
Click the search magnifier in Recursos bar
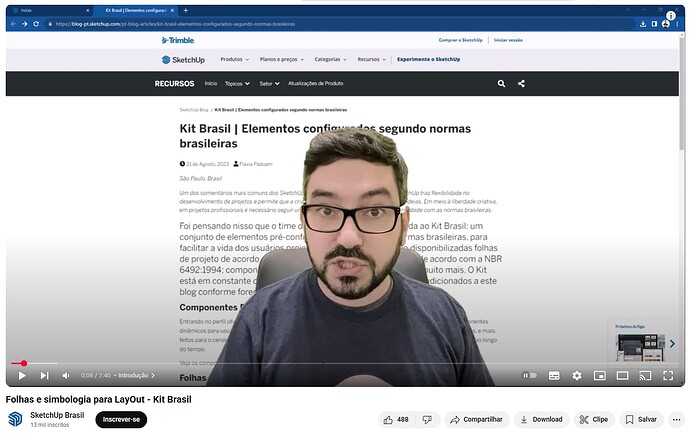pos(501,83)
